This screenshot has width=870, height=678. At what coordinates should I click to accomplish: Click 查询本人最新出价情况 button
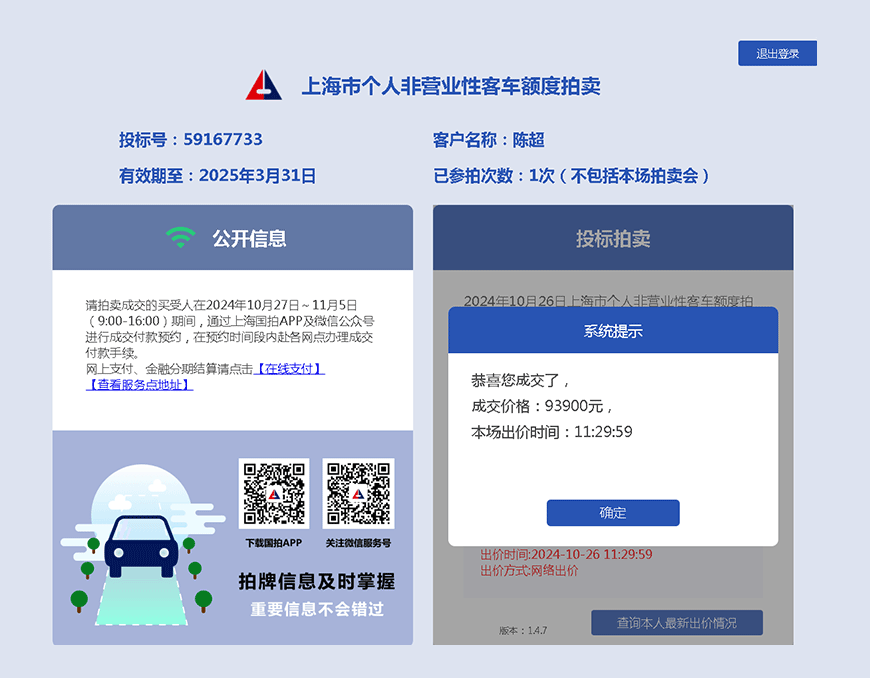676,623
